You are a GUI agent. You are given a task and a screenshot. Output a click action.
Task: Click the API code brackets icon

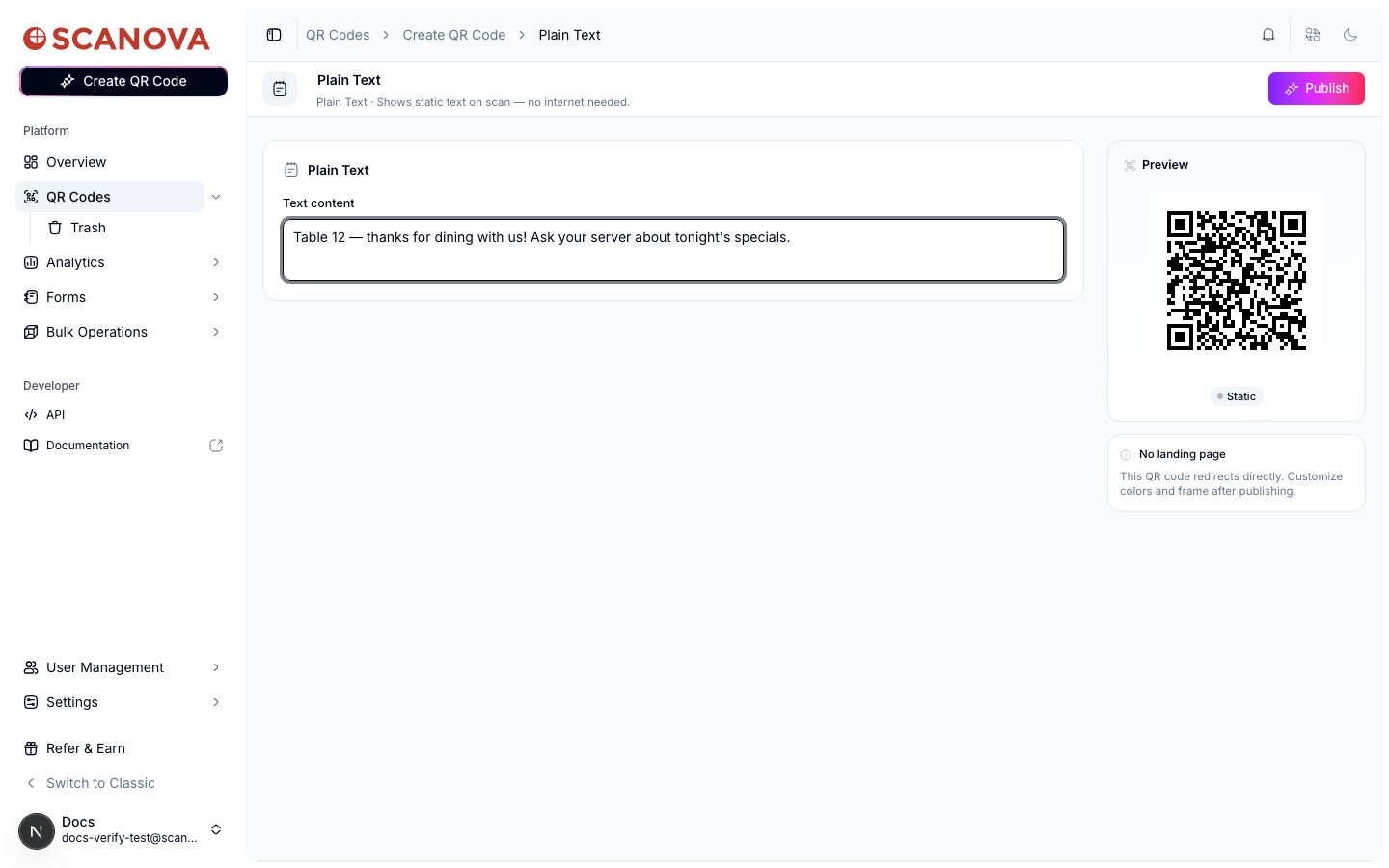[31, 415]
